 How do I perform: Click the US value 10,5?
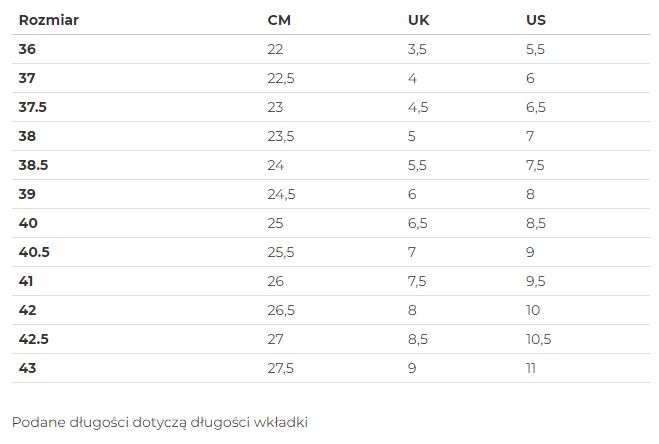coord(539,339)
